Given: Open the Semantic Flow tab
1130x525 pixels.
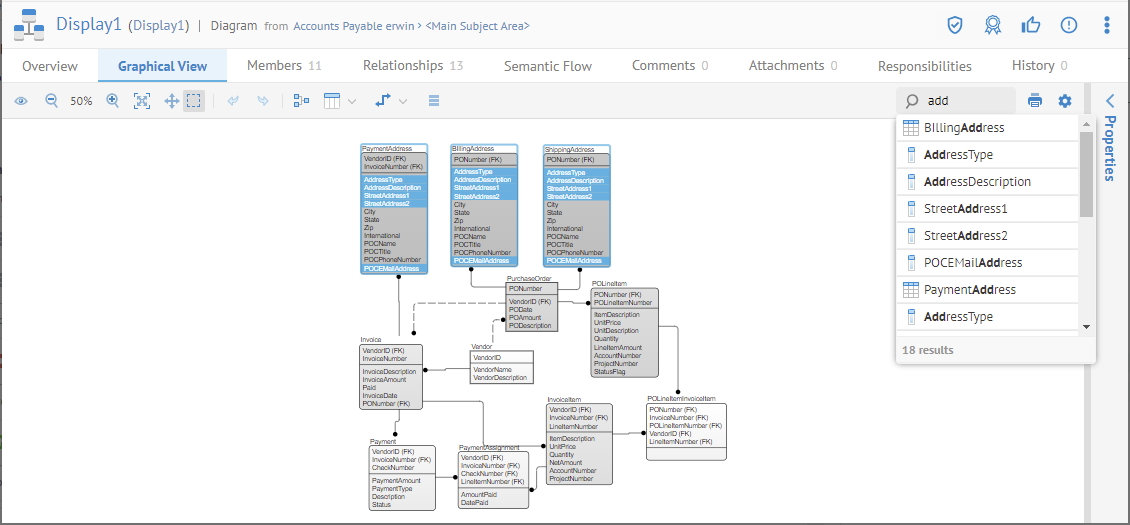Looking at the screenshot, I should click(x=547, y=66).
